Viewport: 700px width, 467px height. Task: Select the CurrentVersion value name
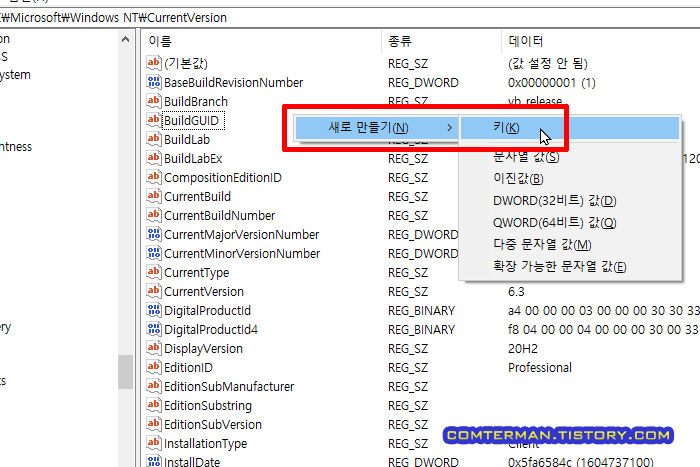click(204, 291)
